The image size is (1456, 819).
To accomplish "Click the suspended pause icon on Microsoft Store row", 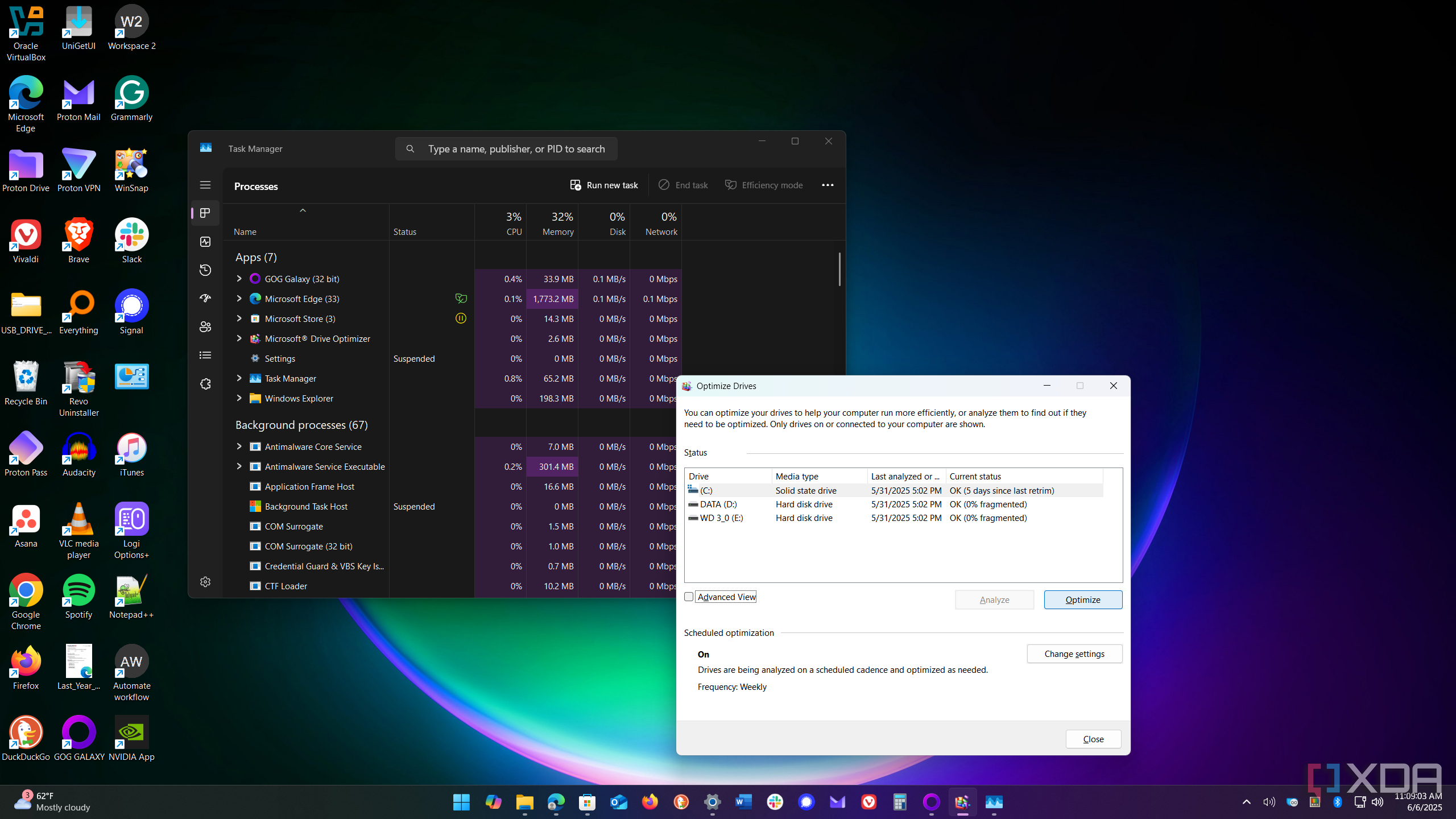I will pyautogui.click(x=461, y=318).
